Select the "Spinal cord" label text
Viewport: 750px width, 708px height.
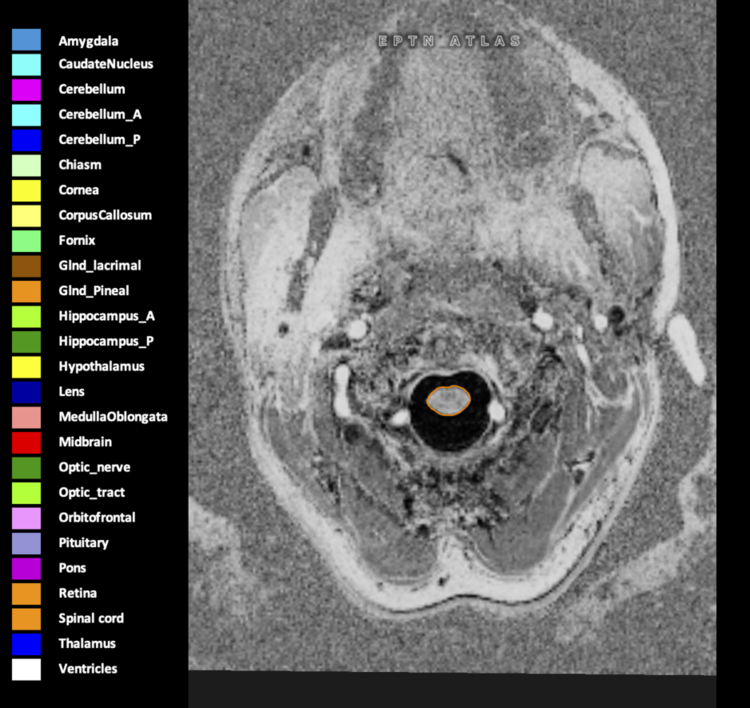point(91,619)
